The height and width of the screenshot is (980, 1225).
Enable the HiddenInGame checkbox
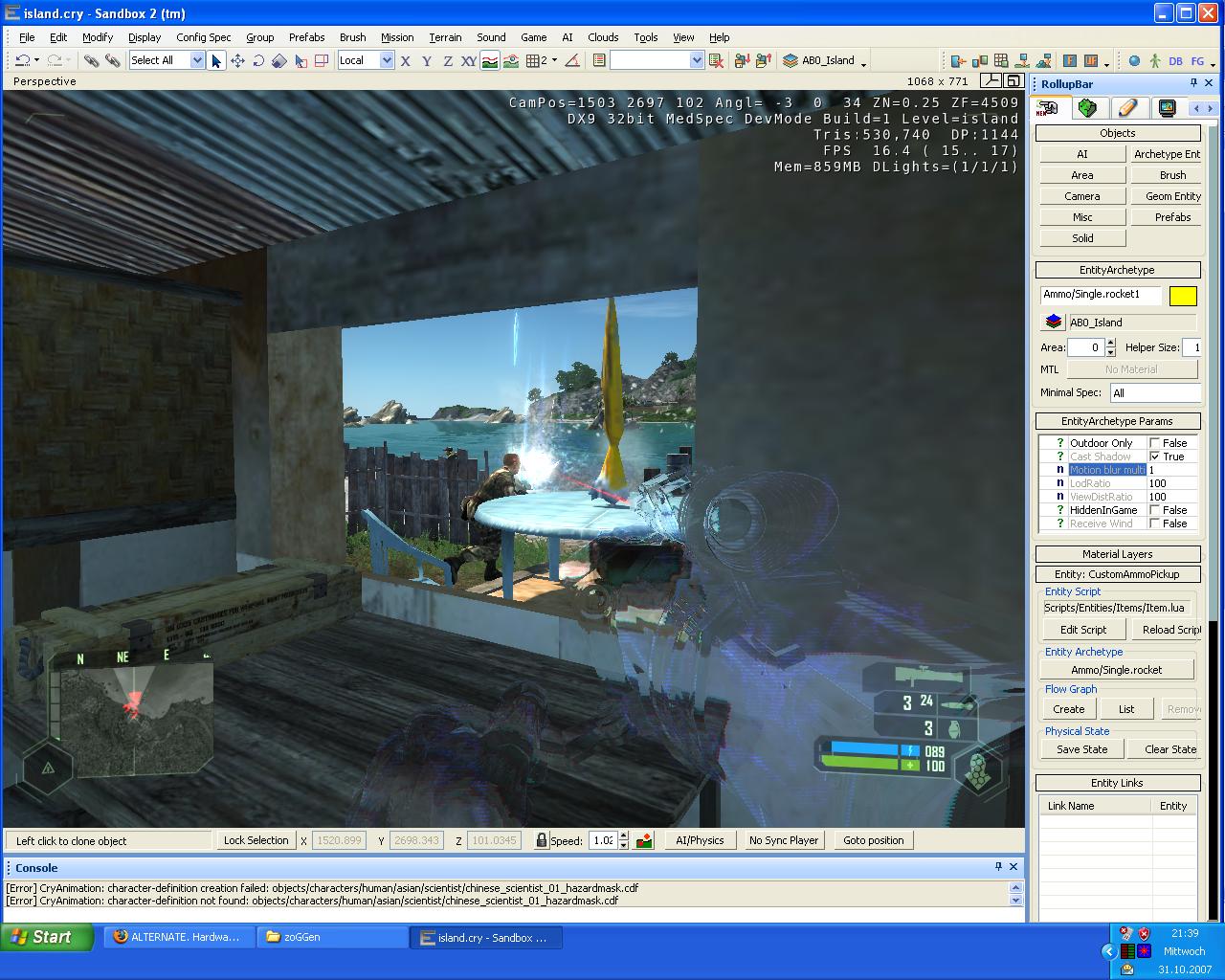[x=1155, y=510]
